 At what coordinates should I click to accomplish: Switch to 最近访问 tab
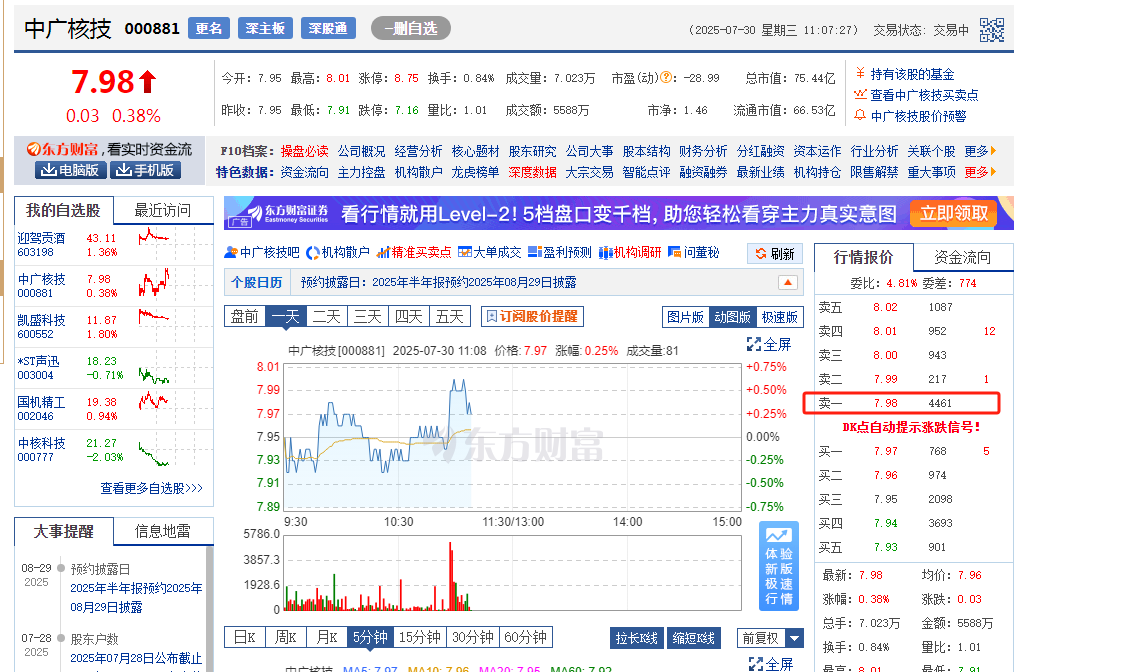coord(162,211)
